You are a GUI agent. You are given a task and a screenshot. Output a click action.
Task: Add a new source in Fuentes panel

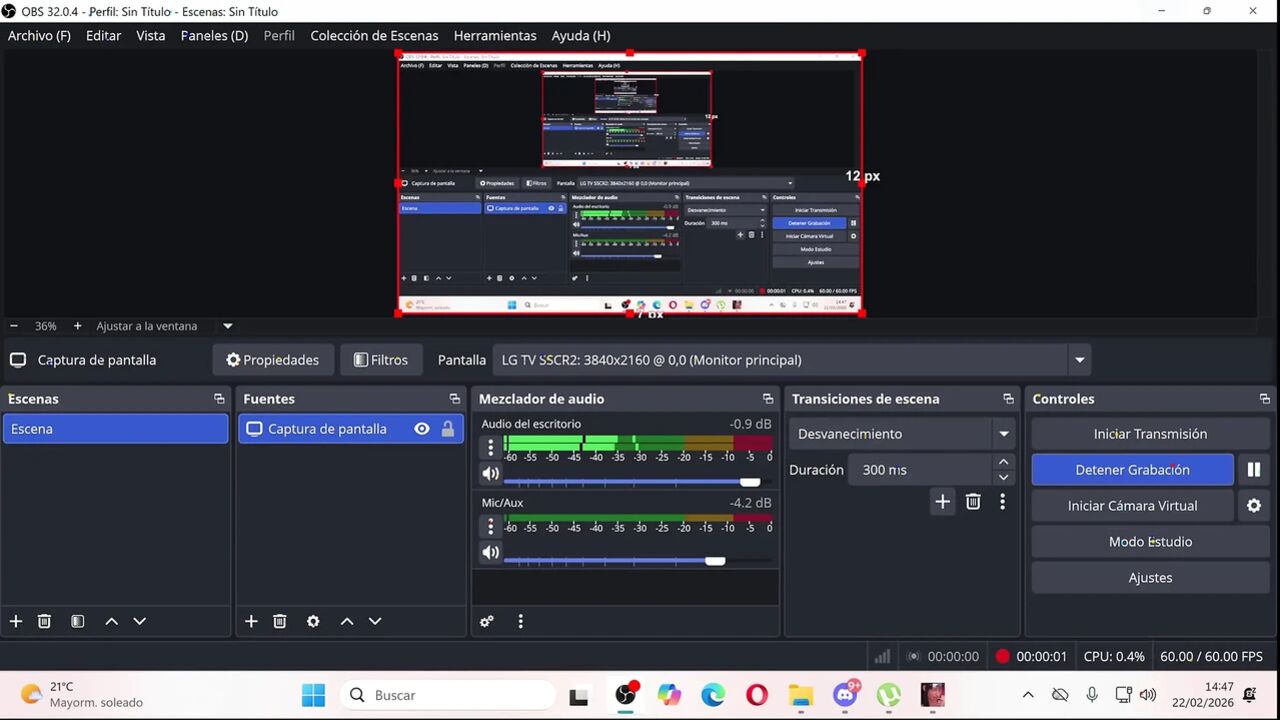[x=251, y=621]
